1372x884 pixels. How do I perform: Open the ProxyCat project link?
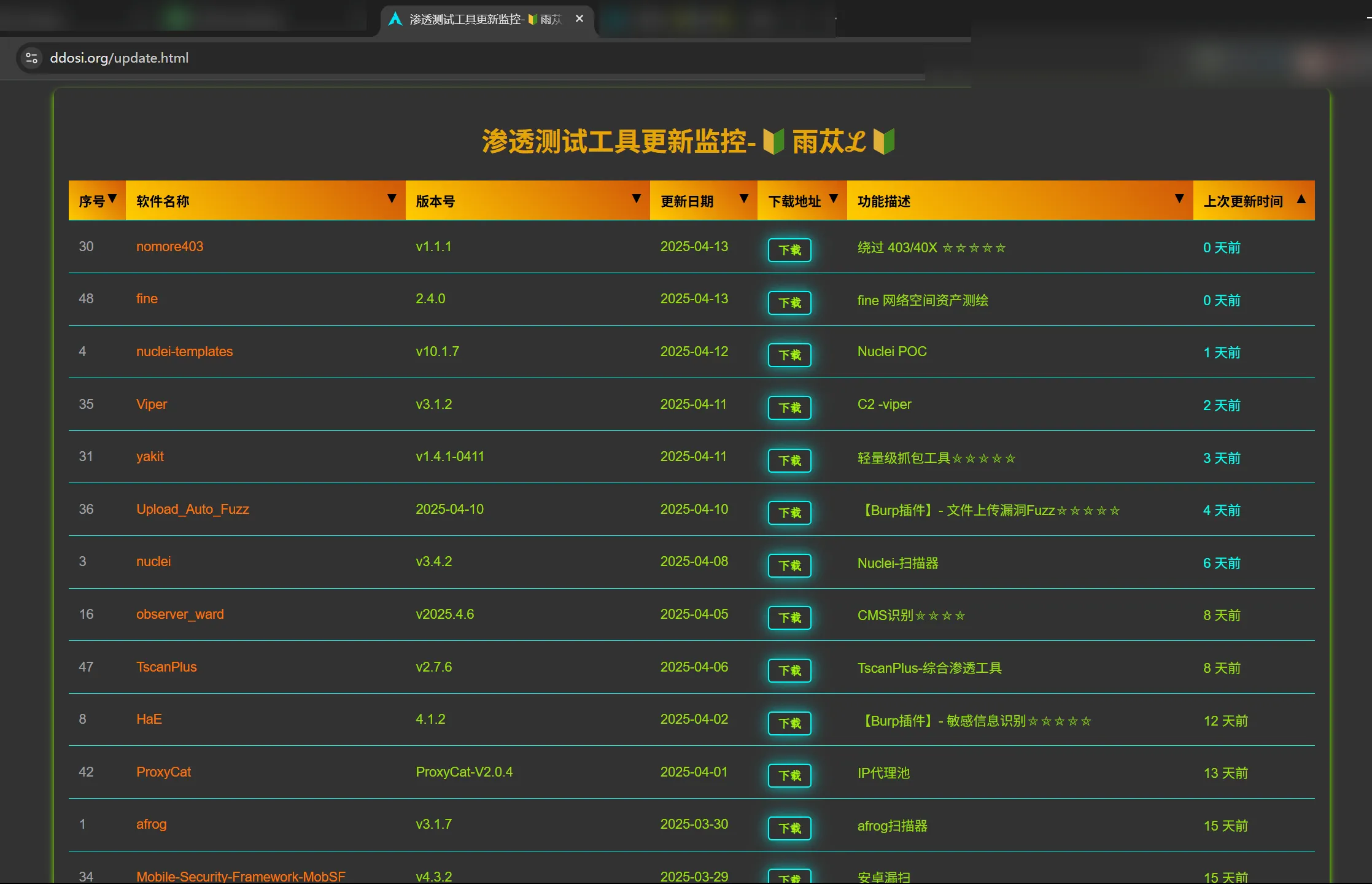point(163,772)
